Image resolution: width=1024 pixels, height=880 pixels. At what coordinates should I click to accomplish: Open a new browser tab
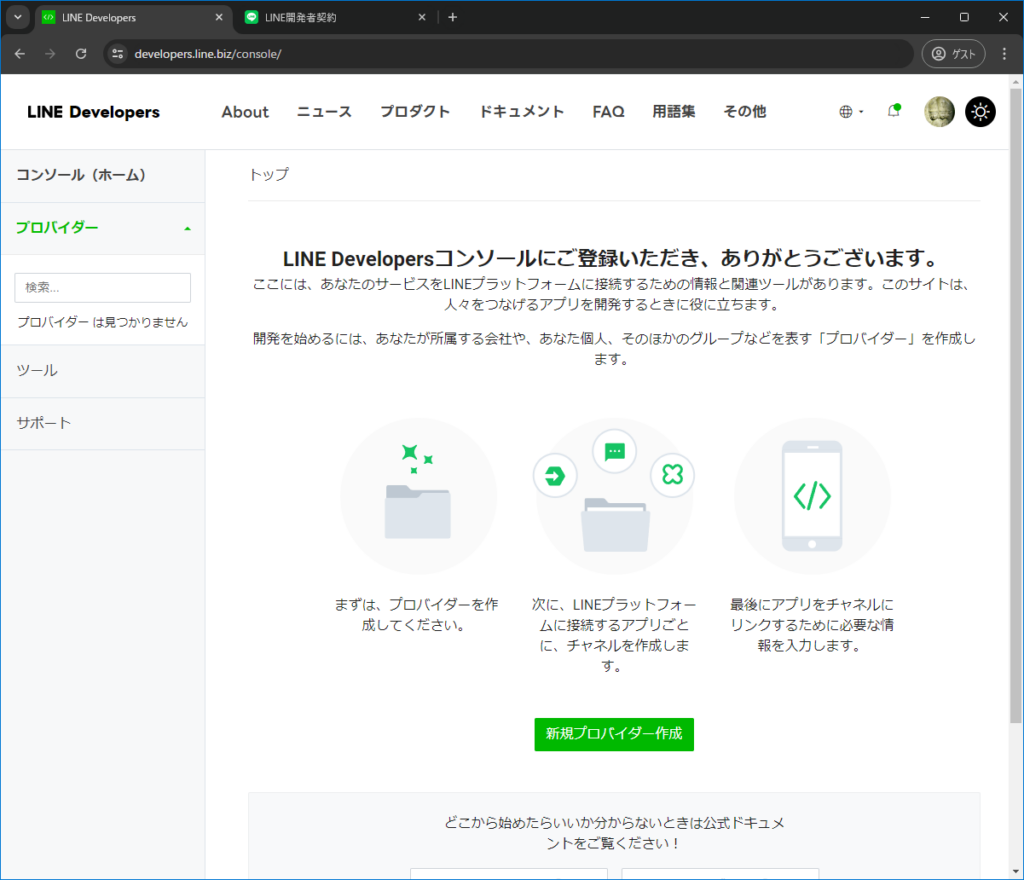(453, 18)
